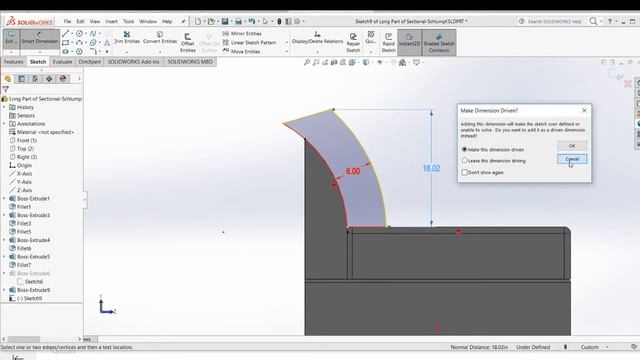The height and width of the screenshot is (360, 640).
Task: Select Make this dimension driven option
Action: 464,149
